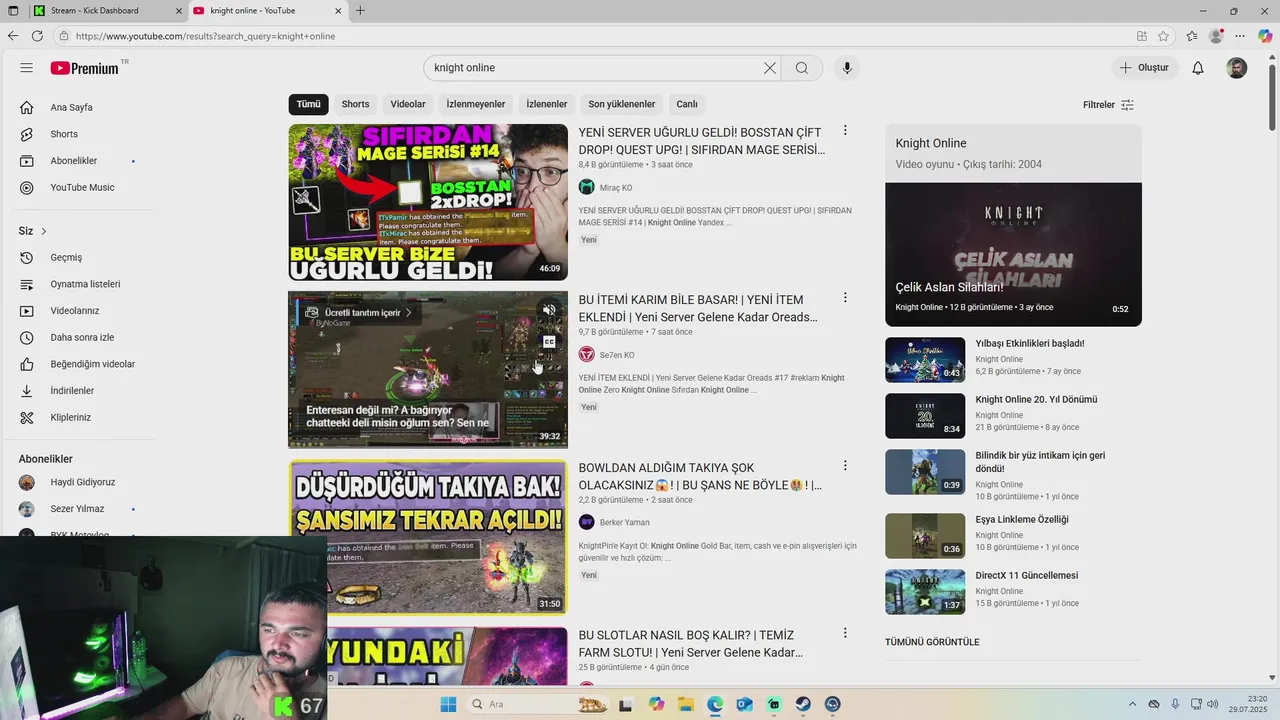Select the Canlı filter chip
Image resolution: width=1280 pixels, height=720 pixels.
[x=687, y=104]
